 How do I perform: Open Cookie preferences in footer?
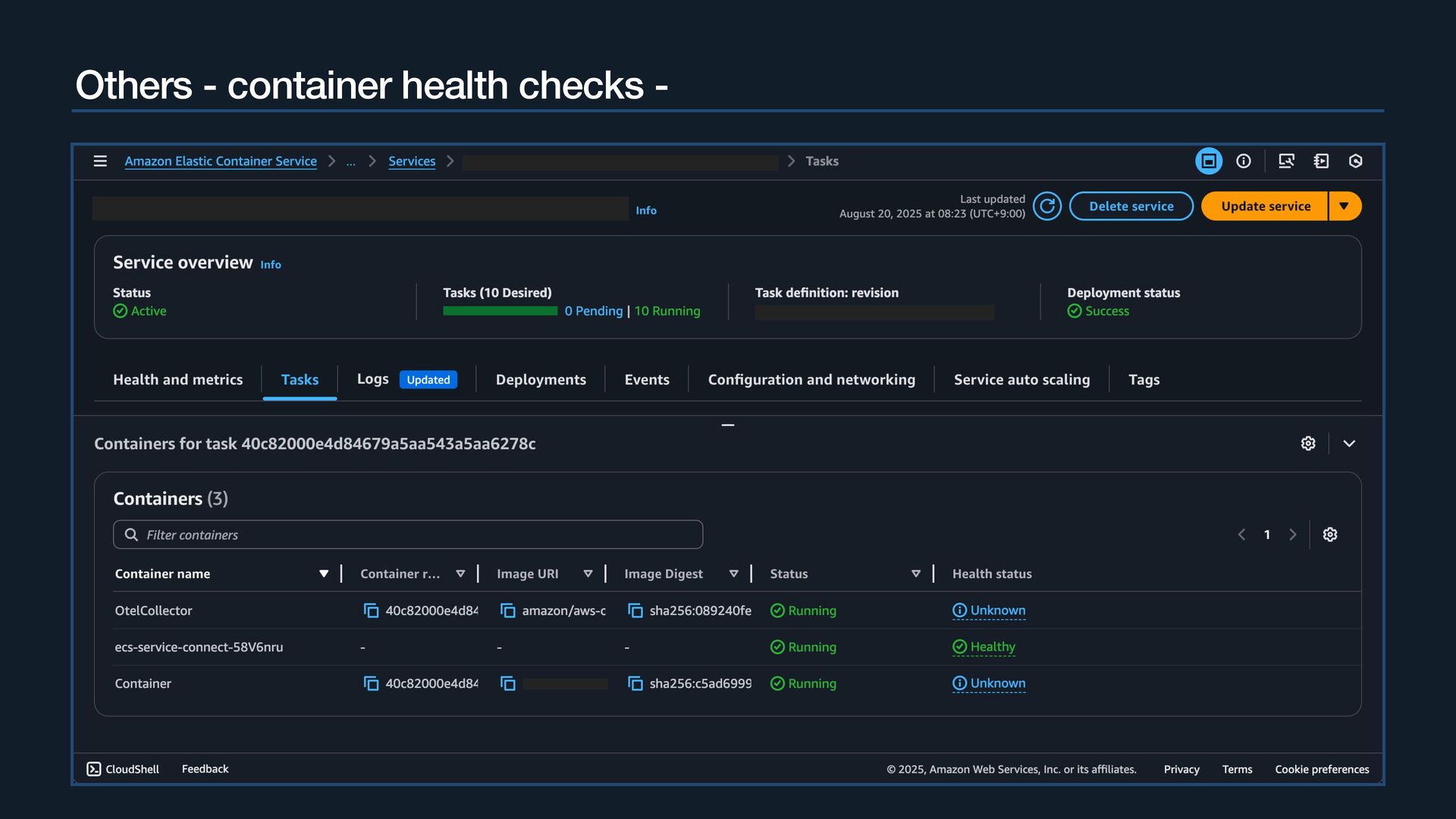[1322, 769]
